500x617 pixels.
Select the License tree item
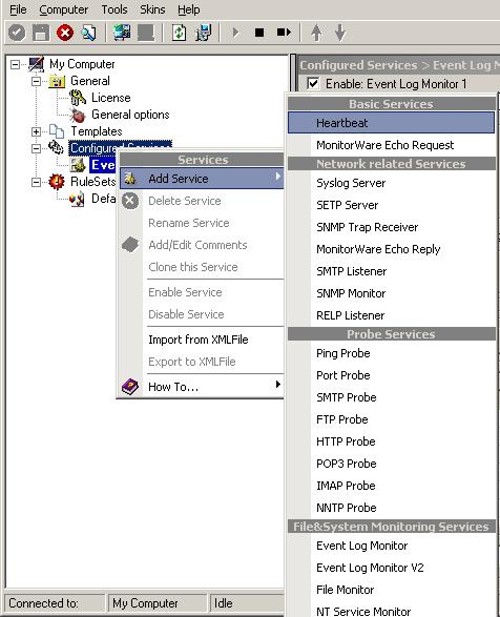[x=111, y=98]
